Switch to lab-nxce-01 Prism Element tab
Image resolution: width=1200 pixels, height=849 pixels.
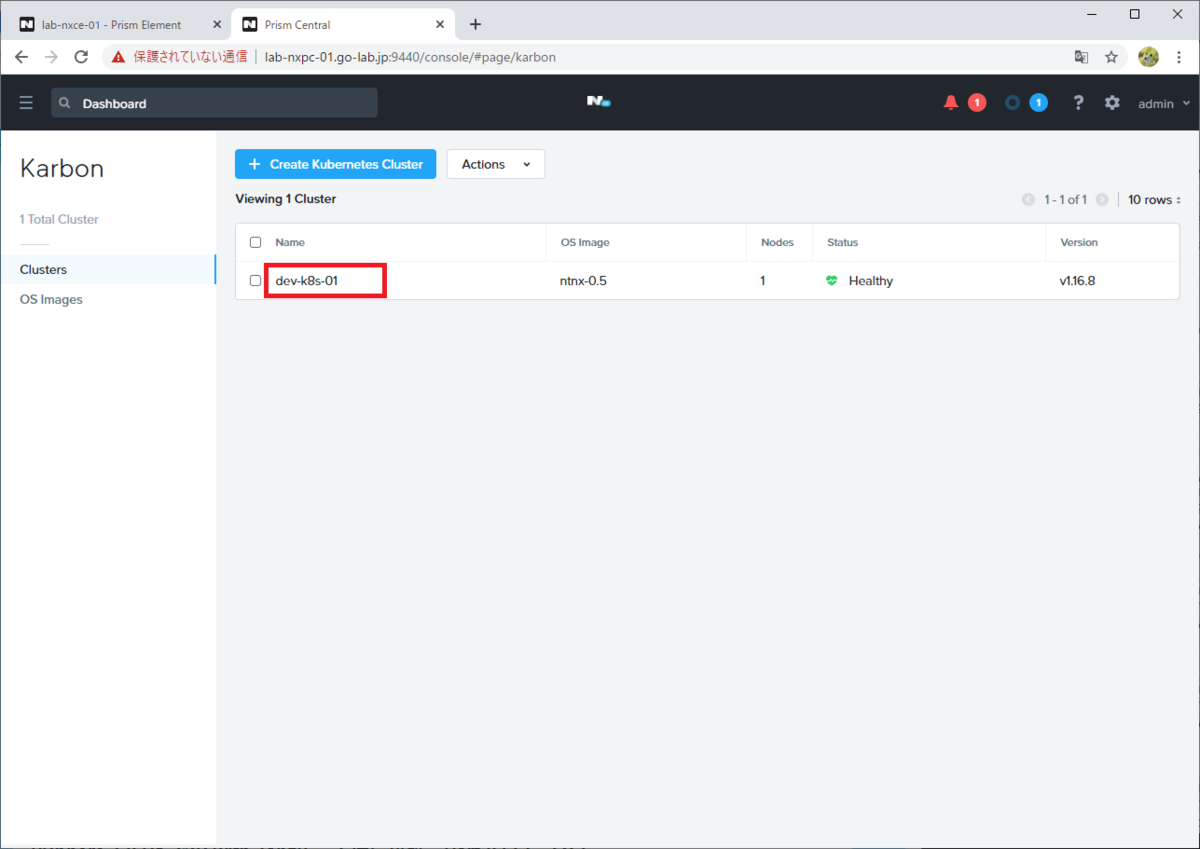pyautogui.click(x=118, y=24)
